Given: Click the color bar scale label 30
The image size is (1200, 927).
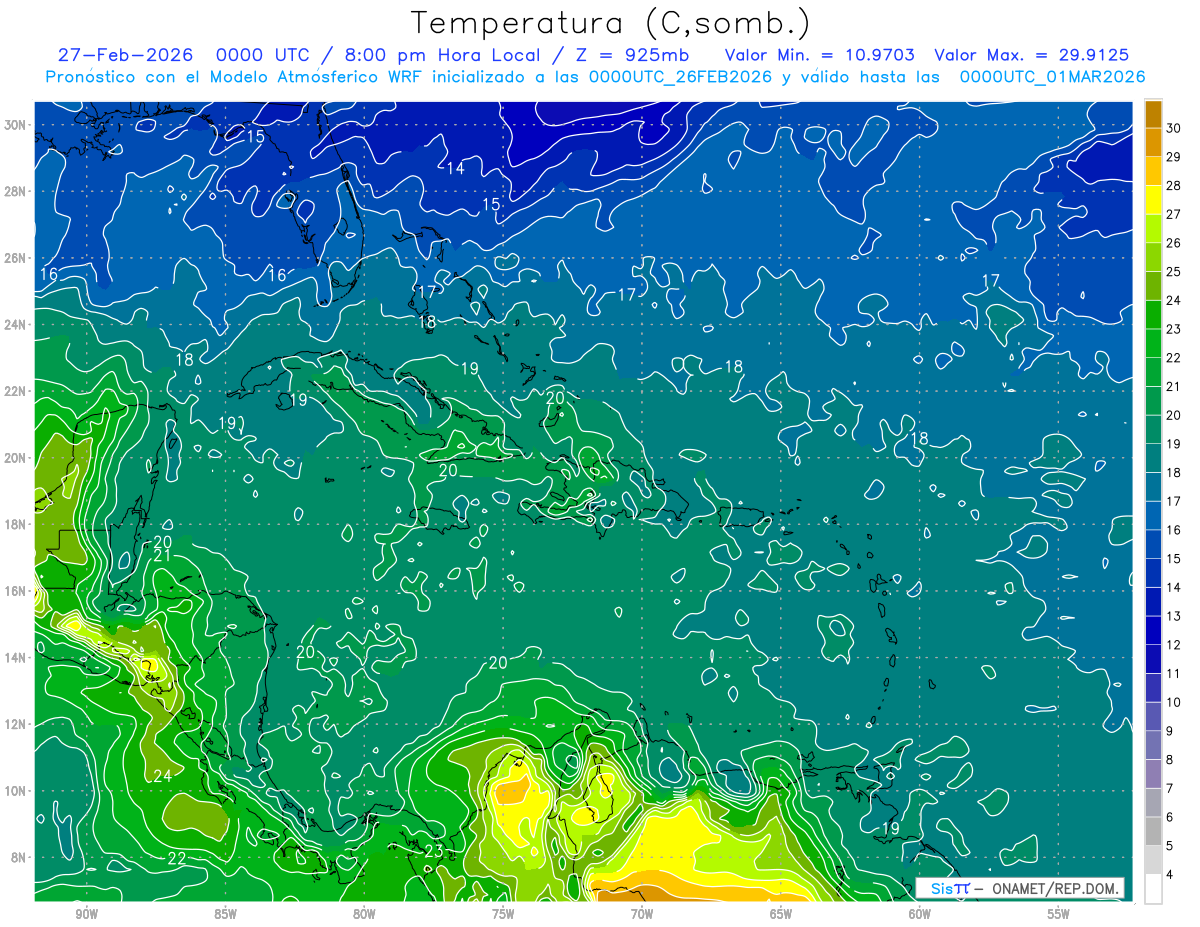Looking at the screenshot, I should coord(1174,128).
